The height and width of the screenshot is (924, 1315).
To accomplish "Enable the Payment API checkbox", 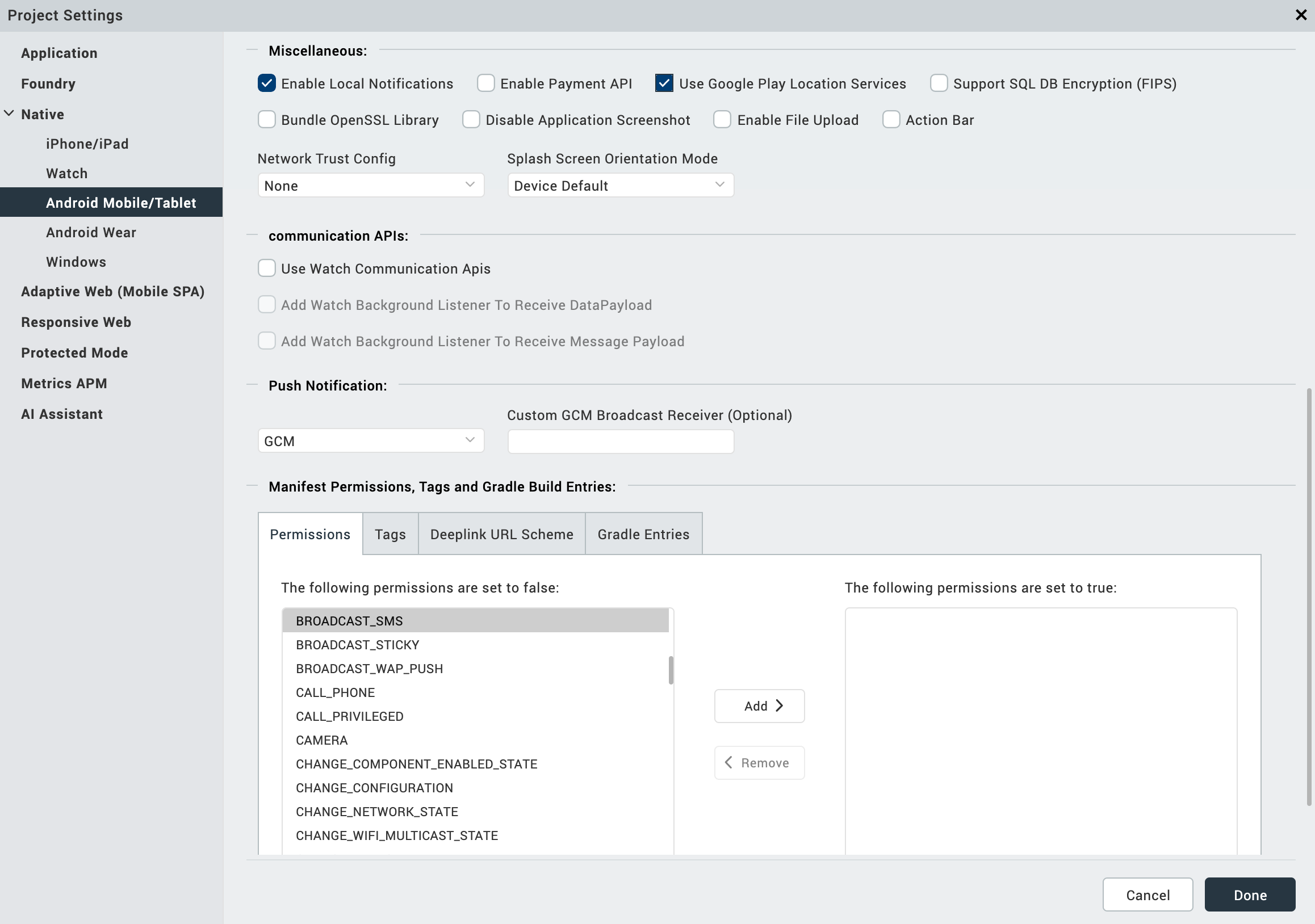I will click(x=485, y=83).
